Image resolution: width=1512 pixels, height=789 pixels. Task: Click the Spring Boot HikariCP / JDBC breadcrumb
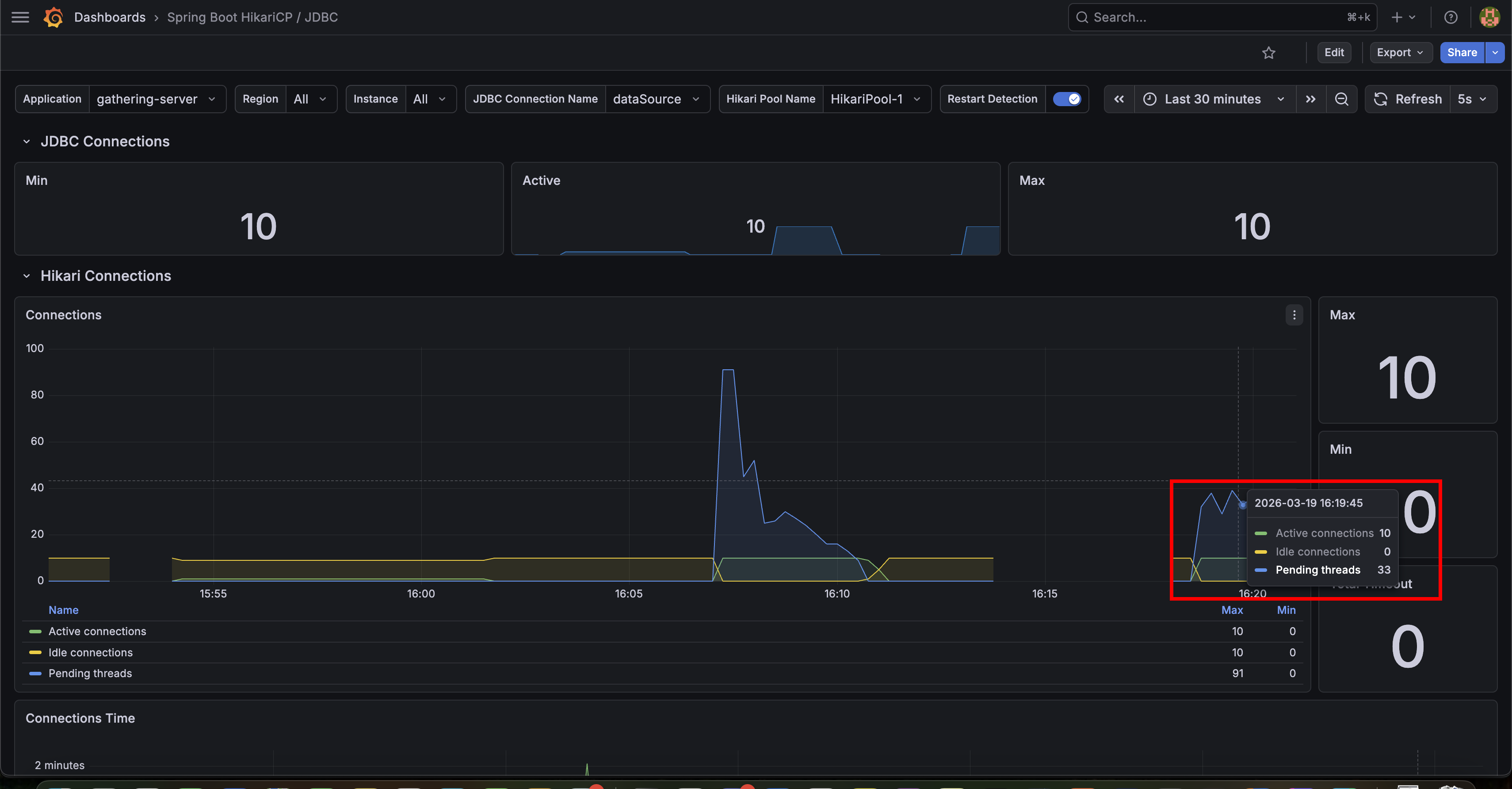(252, 17)
